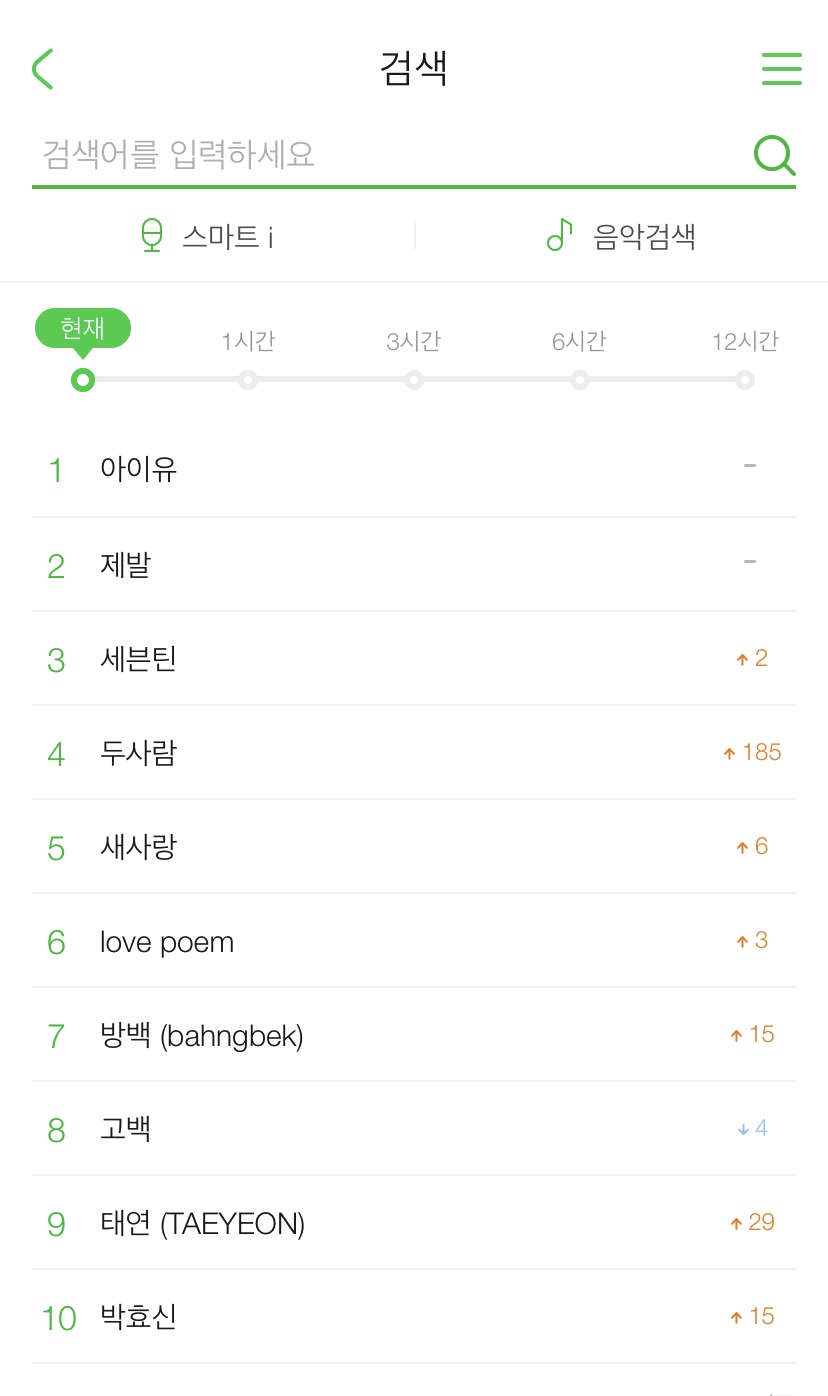The height and width of the screenshot is (1396, 828).
Task: Select the keyword love poem
Action: pyautogui.click(x=167, y=942)
